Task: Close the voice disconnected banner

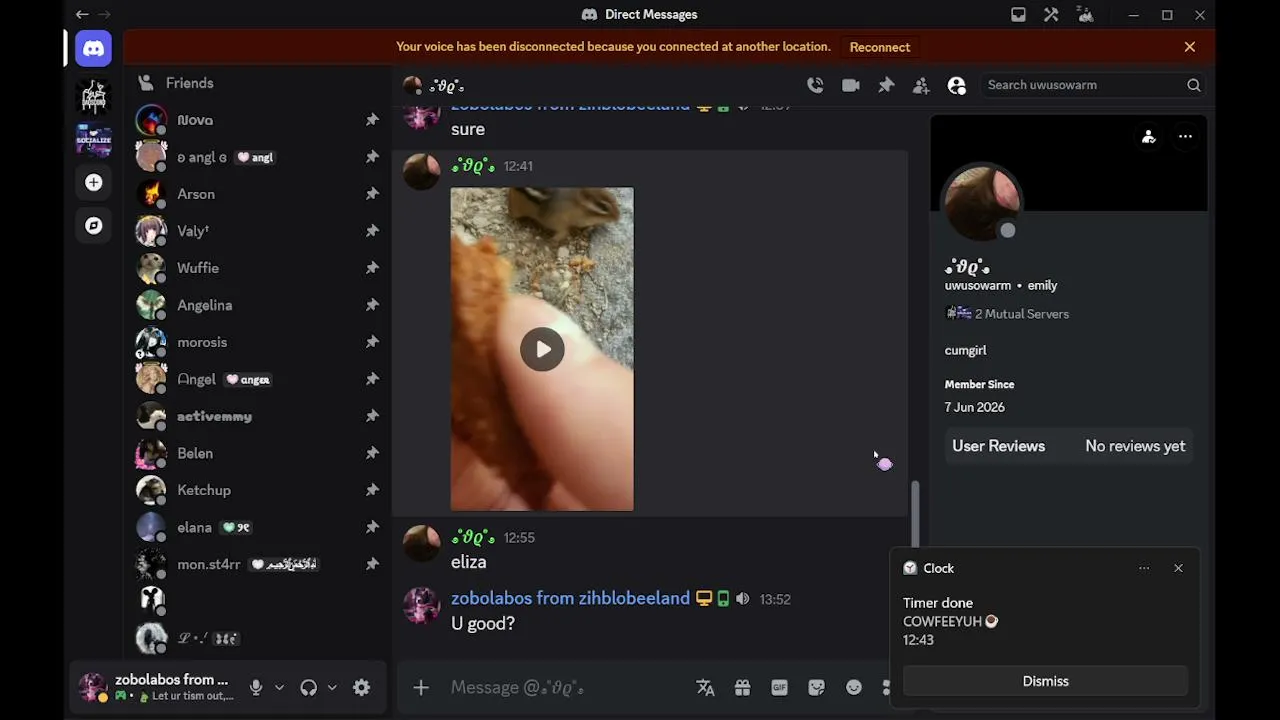Action: pyautogui.click(x=1190, y=47)
